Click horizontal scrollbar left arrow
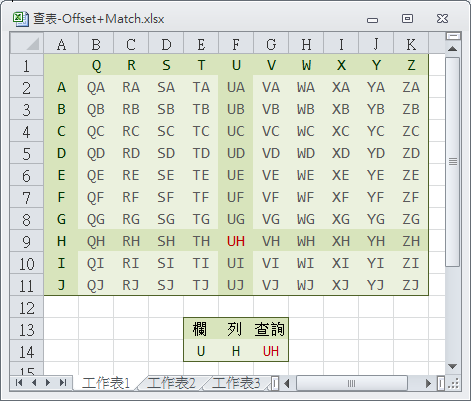 coord(287,383)
